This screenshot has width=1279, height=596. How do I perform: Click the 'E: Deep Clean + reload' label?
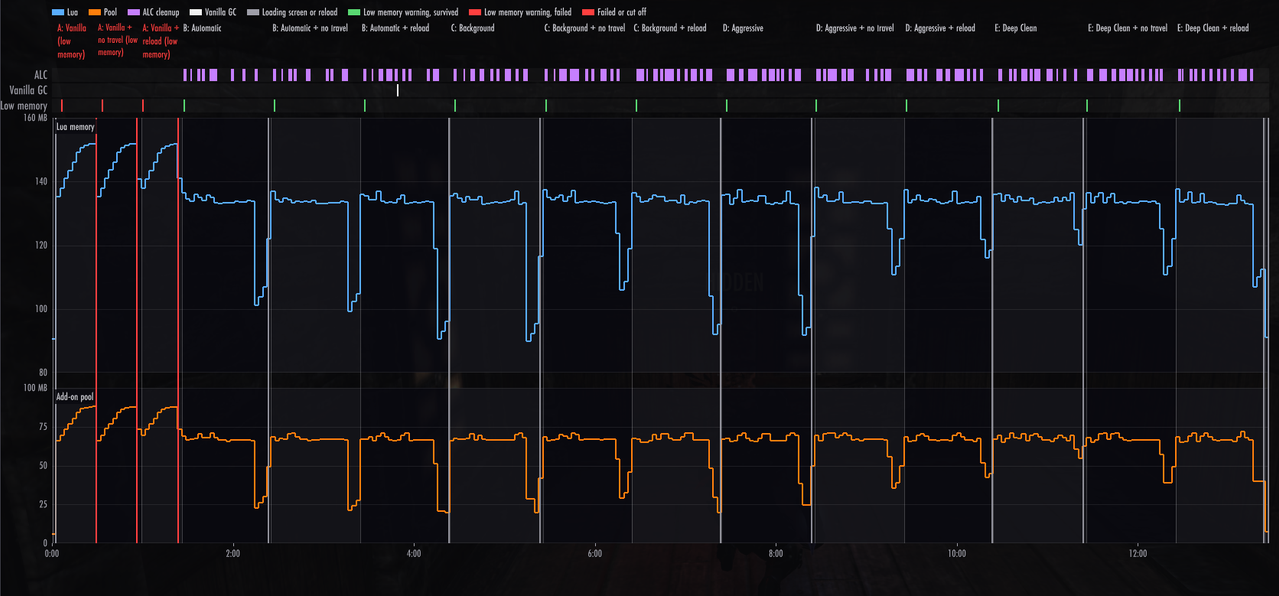tap(1213, 28)
